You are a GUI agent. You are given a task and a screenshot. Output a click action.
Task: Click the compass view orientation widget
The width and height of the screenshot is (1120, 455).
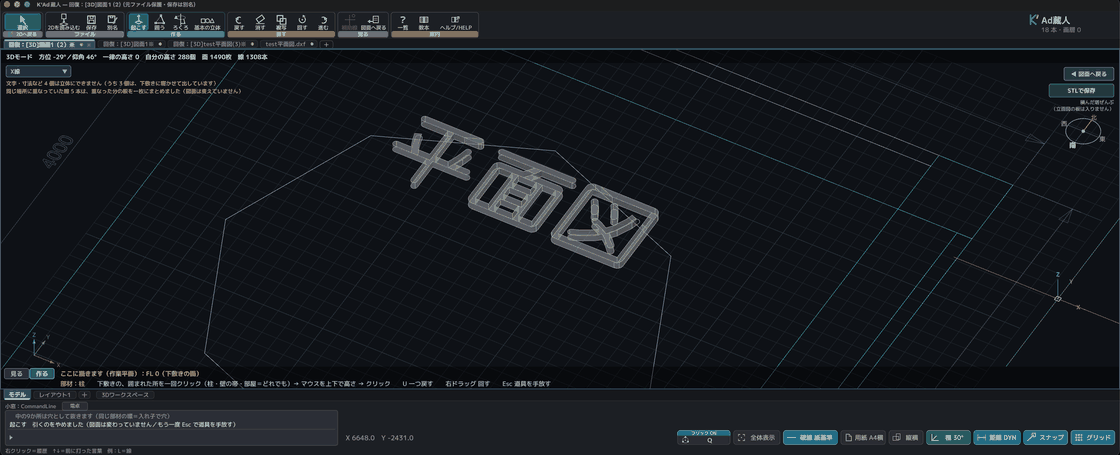1084,131
